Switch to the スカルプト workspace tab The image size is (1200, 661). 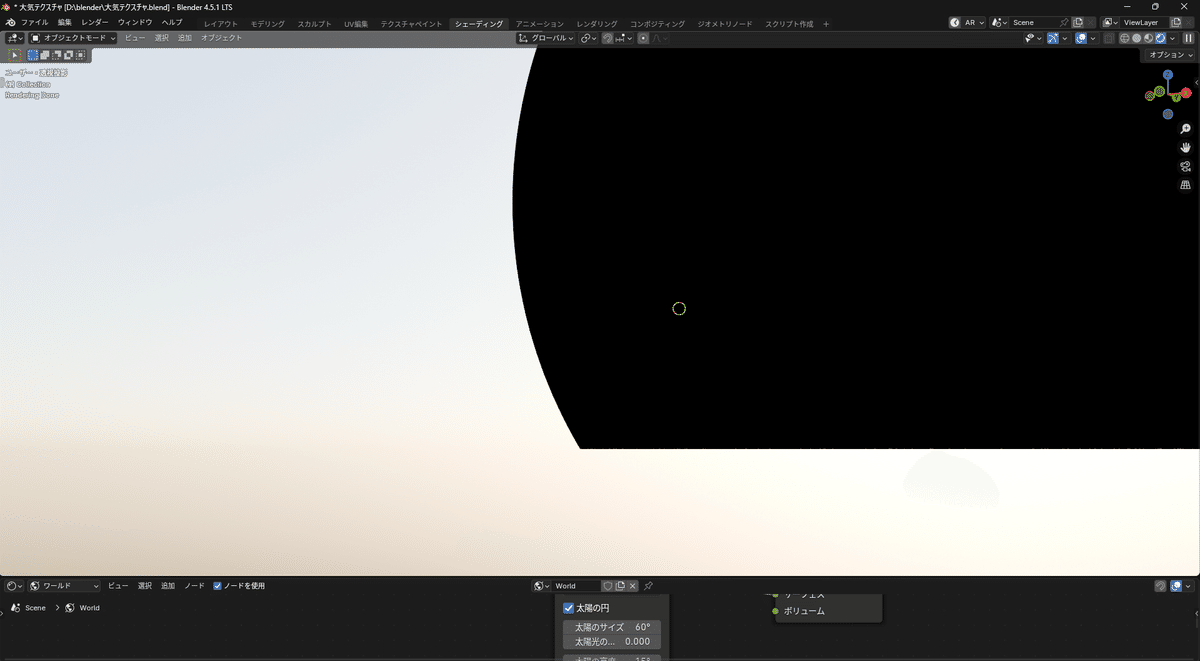pos(314,23)
